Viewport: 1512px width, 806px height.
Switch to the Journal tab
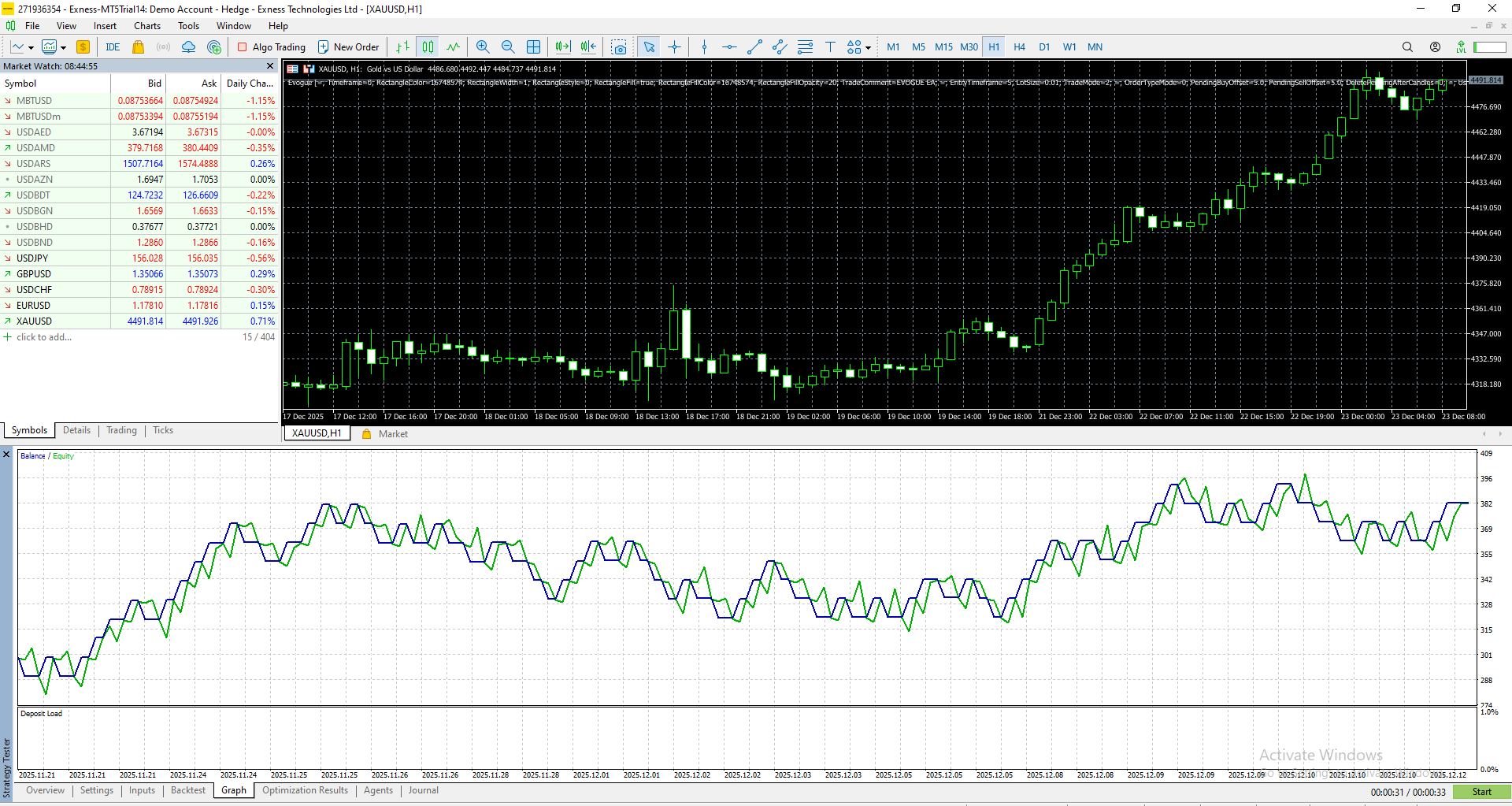(x=423, y=790)
